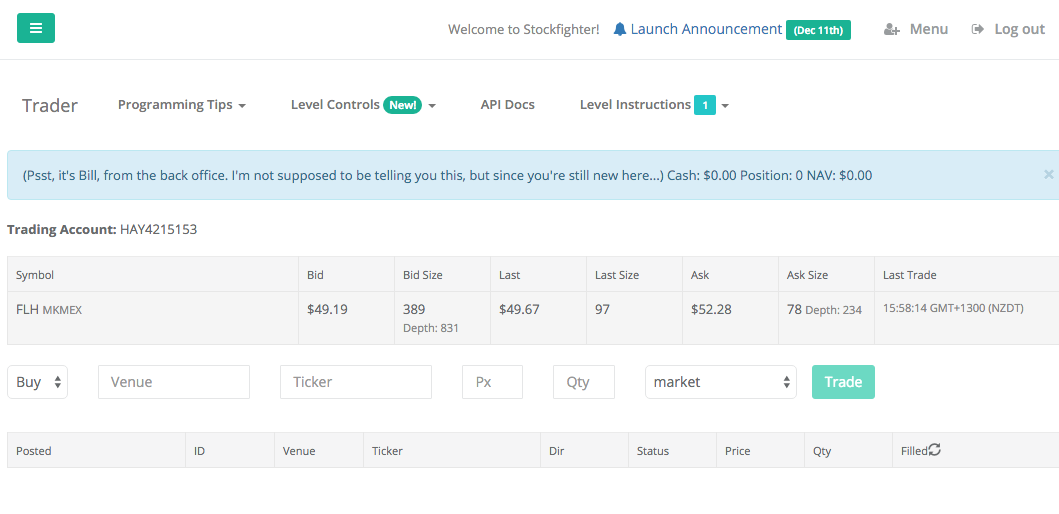Select the Qty quantity field
The height and width of the screenshot is (514, 1059).
pos(583,382)
